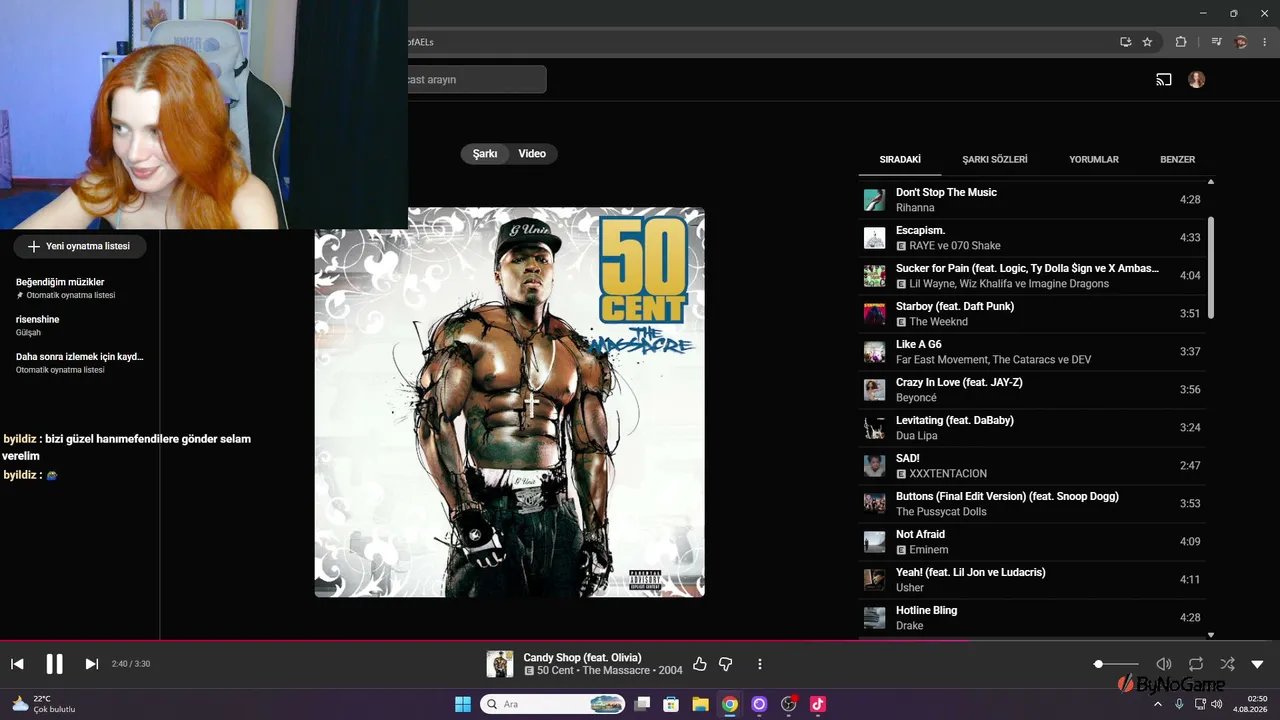Open the artist link Beyoncé
Image resolution: width=1280 pixels, height=720 pixels.
click(916, 398)
